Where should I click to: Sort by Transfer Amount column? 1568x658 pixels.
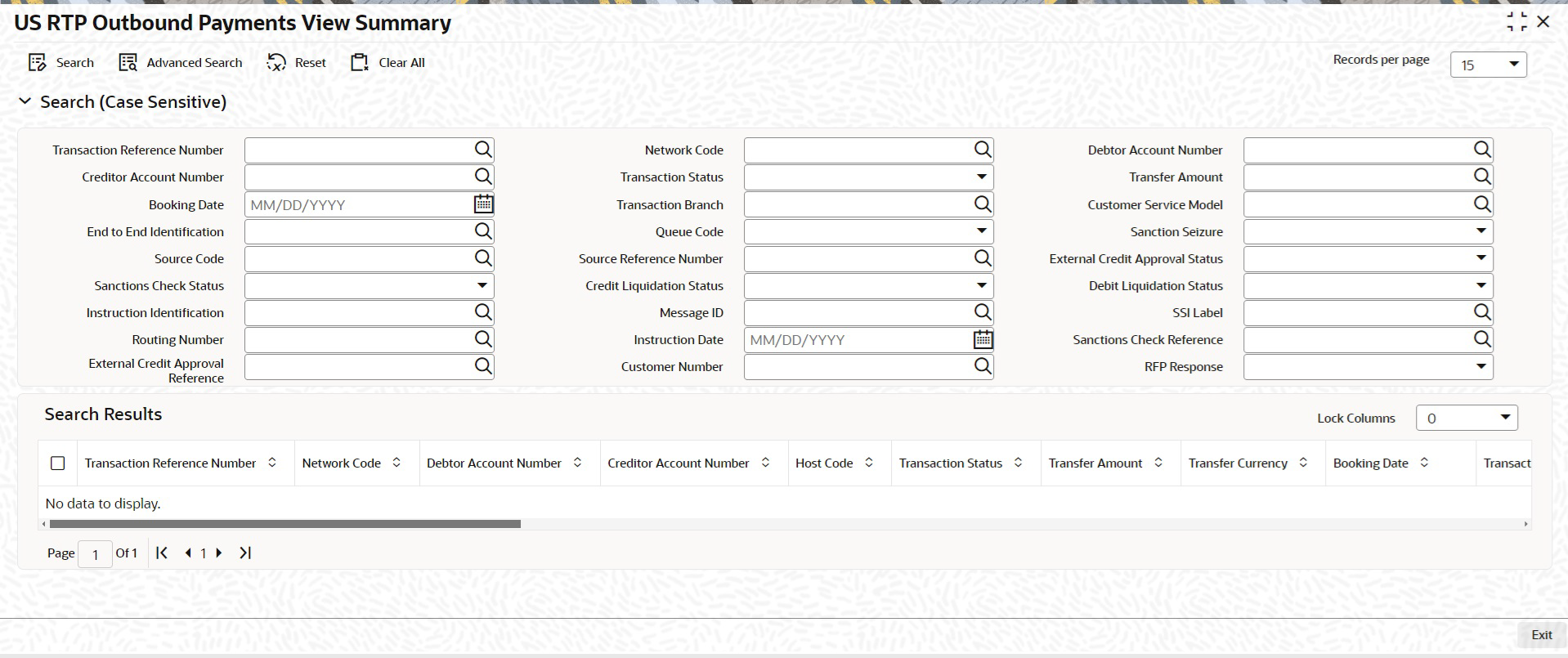coord(1158,463)
